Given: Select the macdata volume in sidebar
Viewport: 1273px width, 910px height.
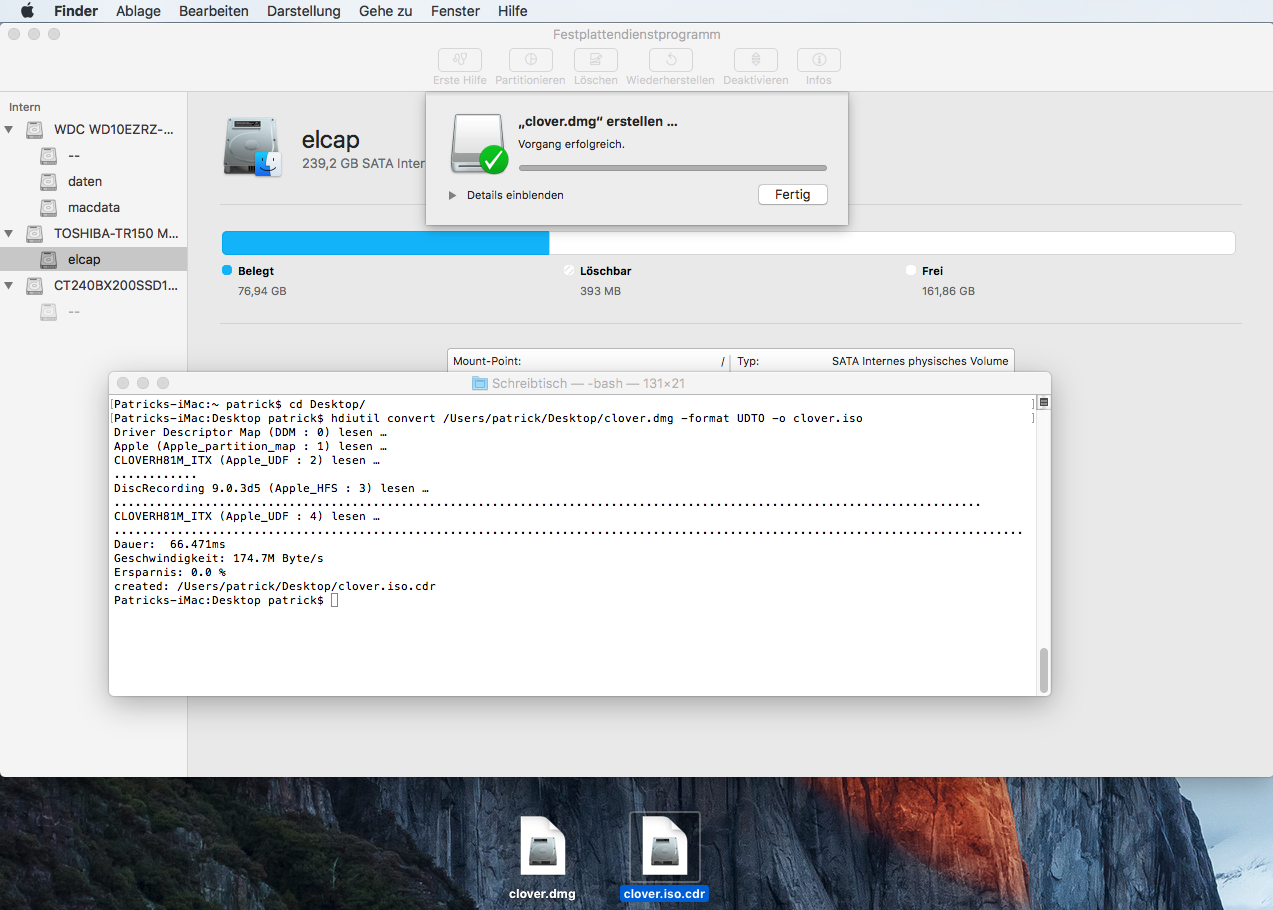Looking at the screenshot, I should tap(93, 208).
